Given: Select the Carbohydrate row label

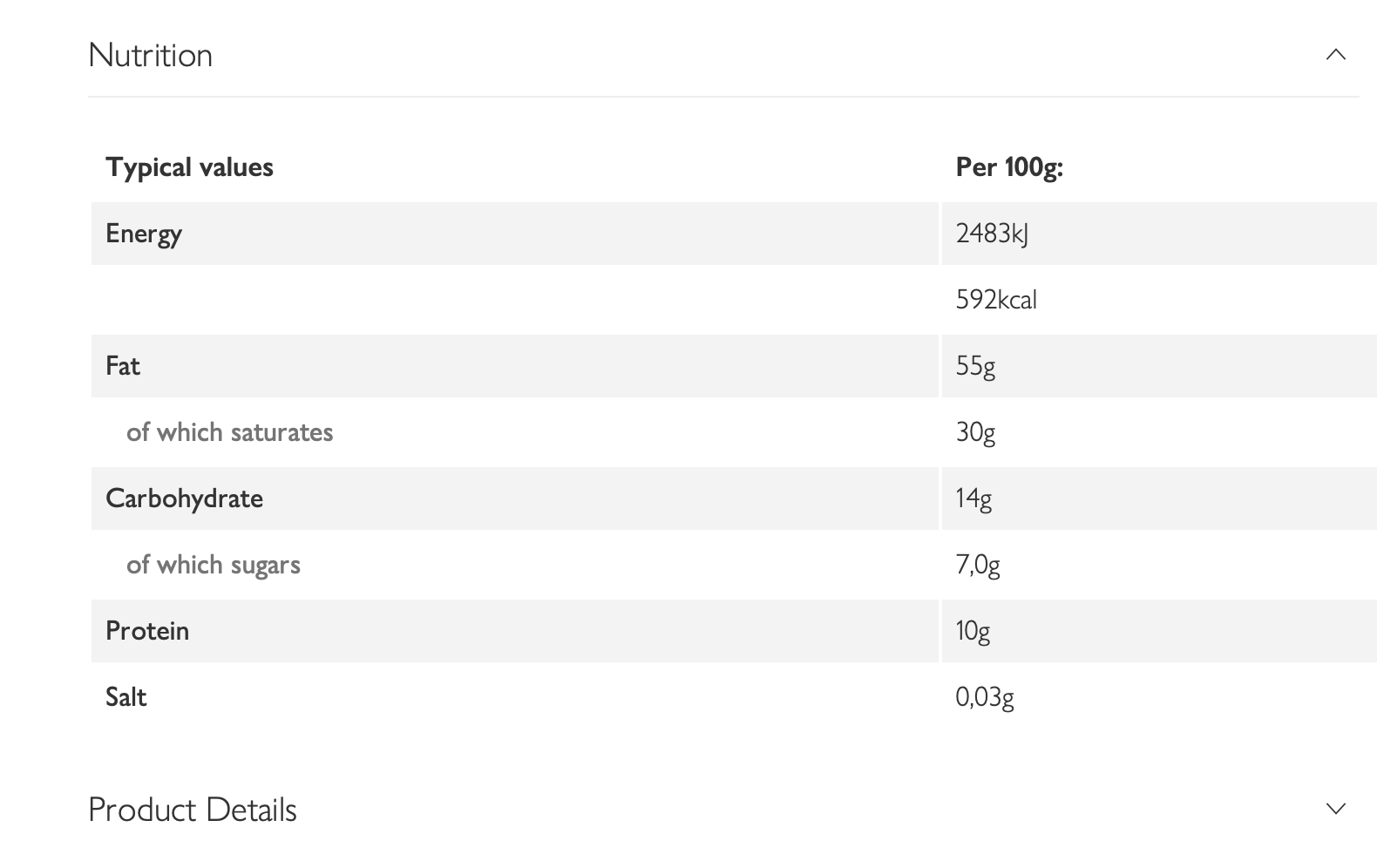Looking at the screenshot, I should click(x=184, y=498).
